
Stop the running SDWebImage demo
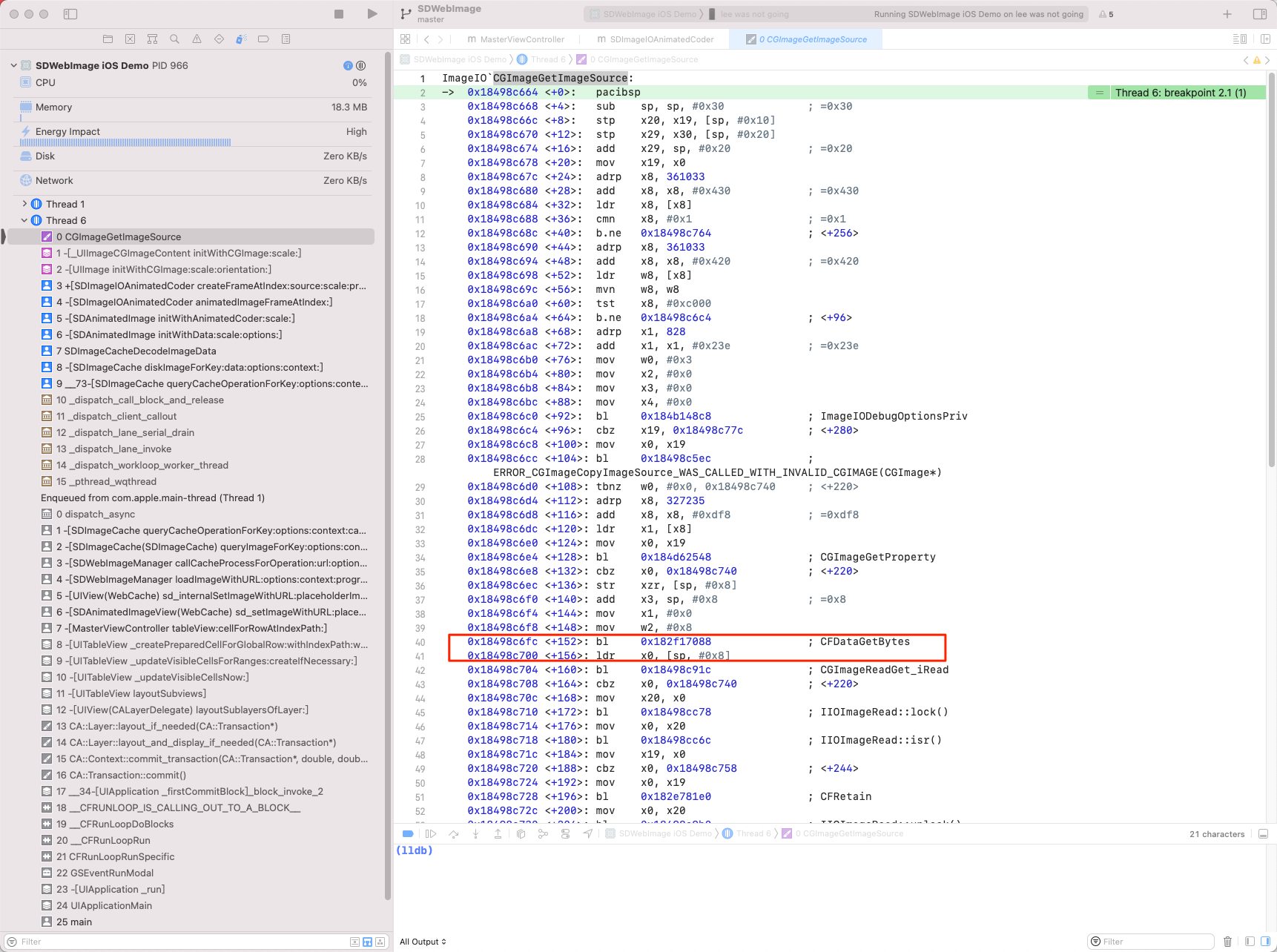click(x=338, y=13)
